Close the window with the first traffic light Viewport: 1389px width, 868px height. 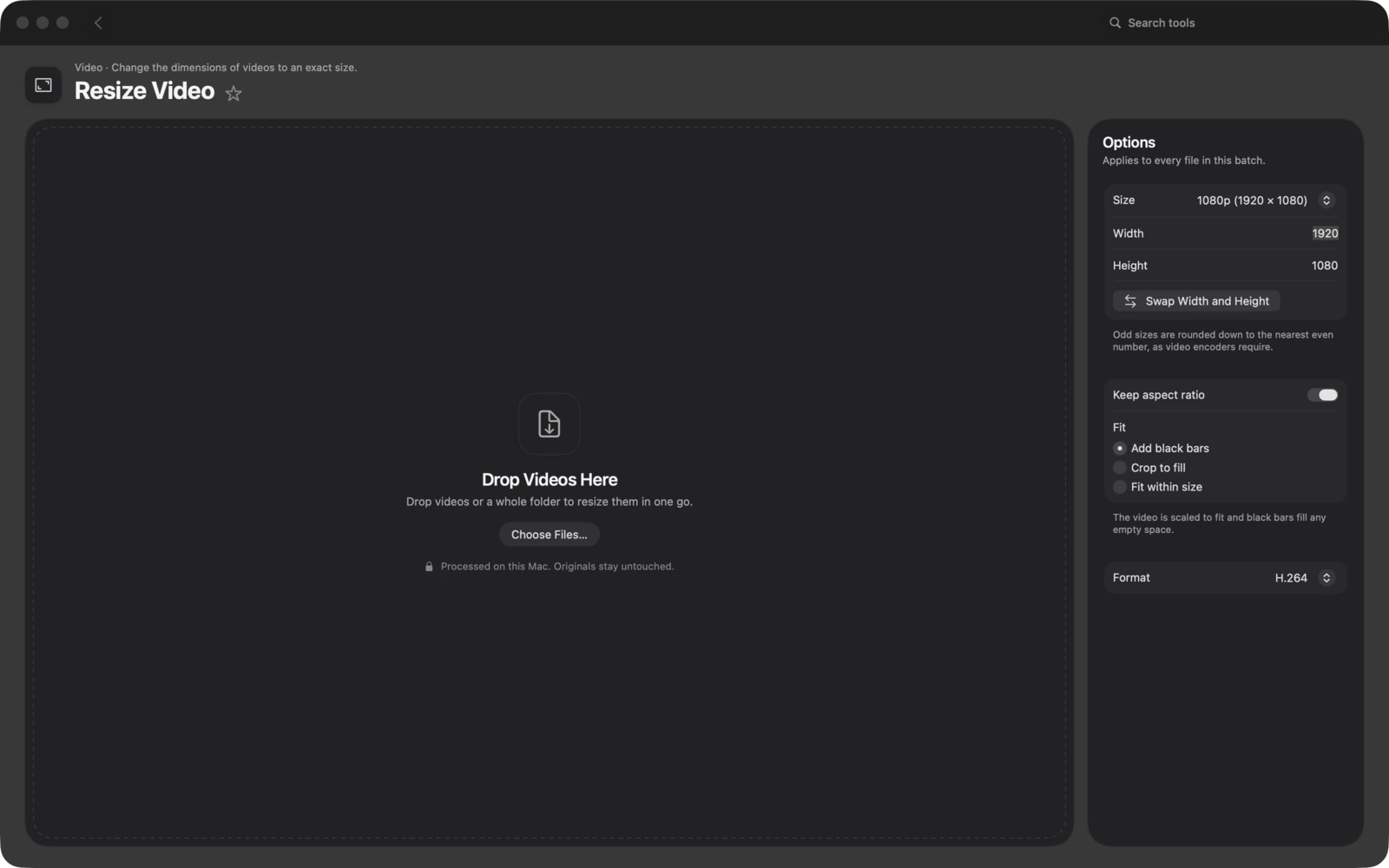click(x=23, y=23)
